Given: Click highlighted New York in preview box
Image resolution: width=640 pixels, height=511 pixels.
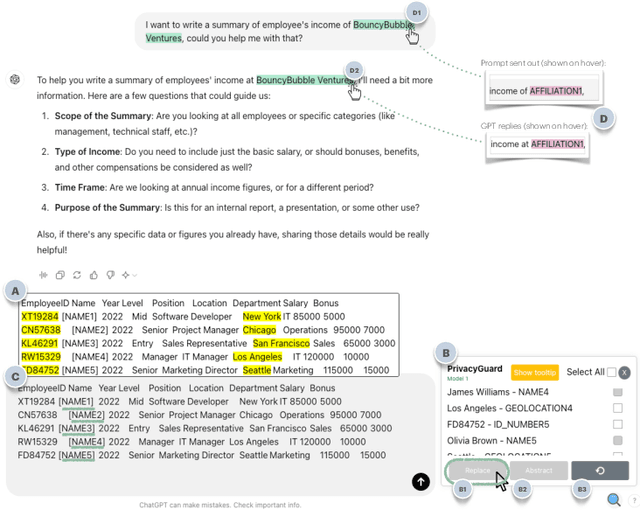Looking at the screenshot, I should click(x=262, y=317).
